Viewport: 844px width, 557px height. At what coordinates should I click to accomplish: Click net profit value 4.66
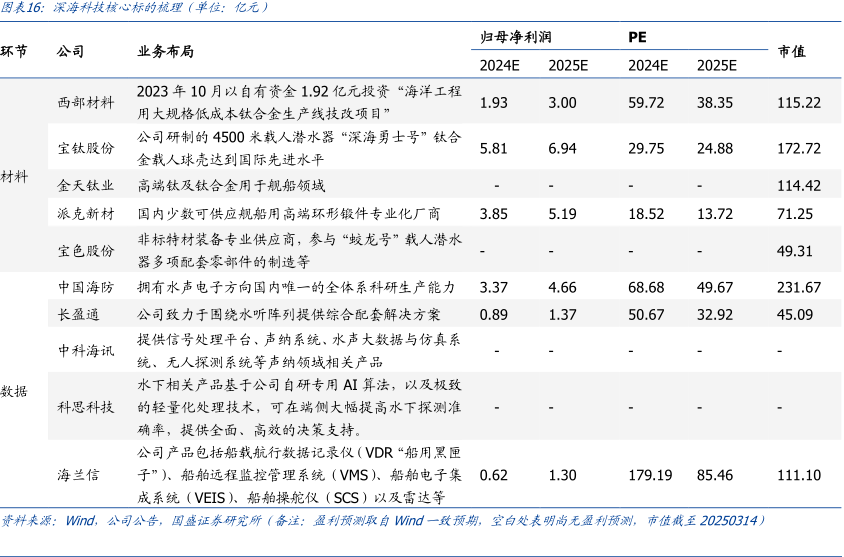click(562, 287)
